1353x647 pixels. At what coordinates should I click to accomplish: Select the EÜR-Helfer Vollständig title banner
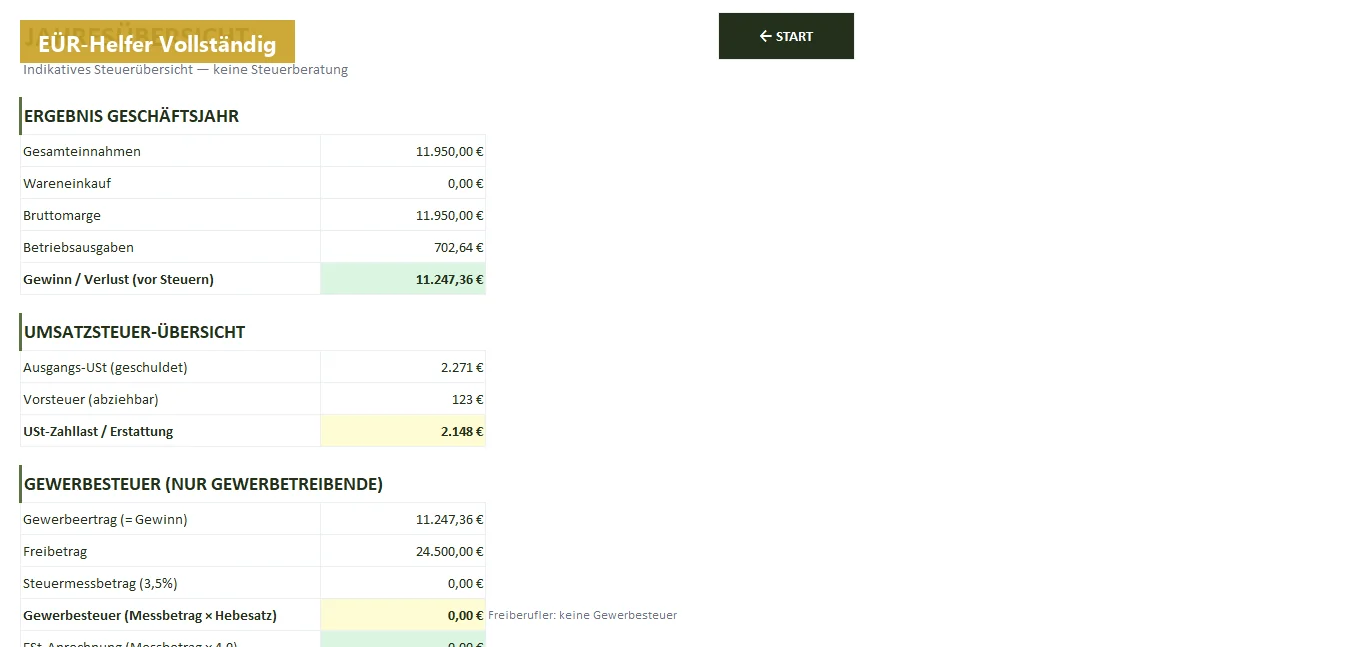(157, 42)
